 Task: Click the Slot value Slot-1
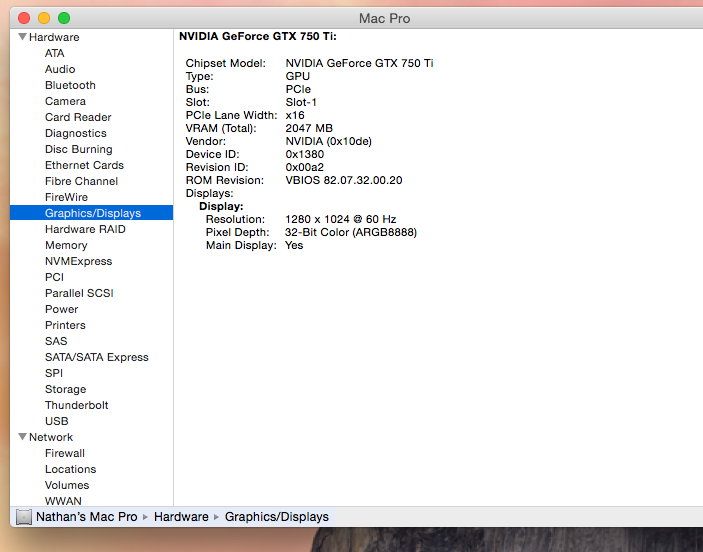pos(301,102)
